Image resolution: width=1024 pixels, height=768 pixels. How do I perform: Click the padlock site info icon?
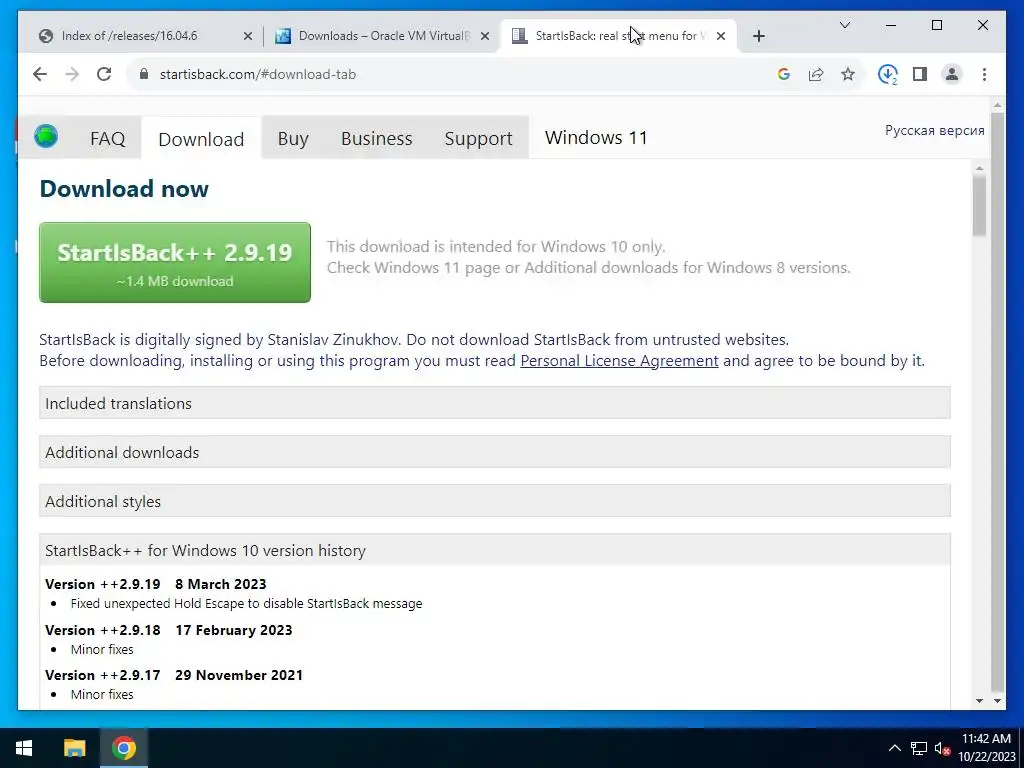144,74
